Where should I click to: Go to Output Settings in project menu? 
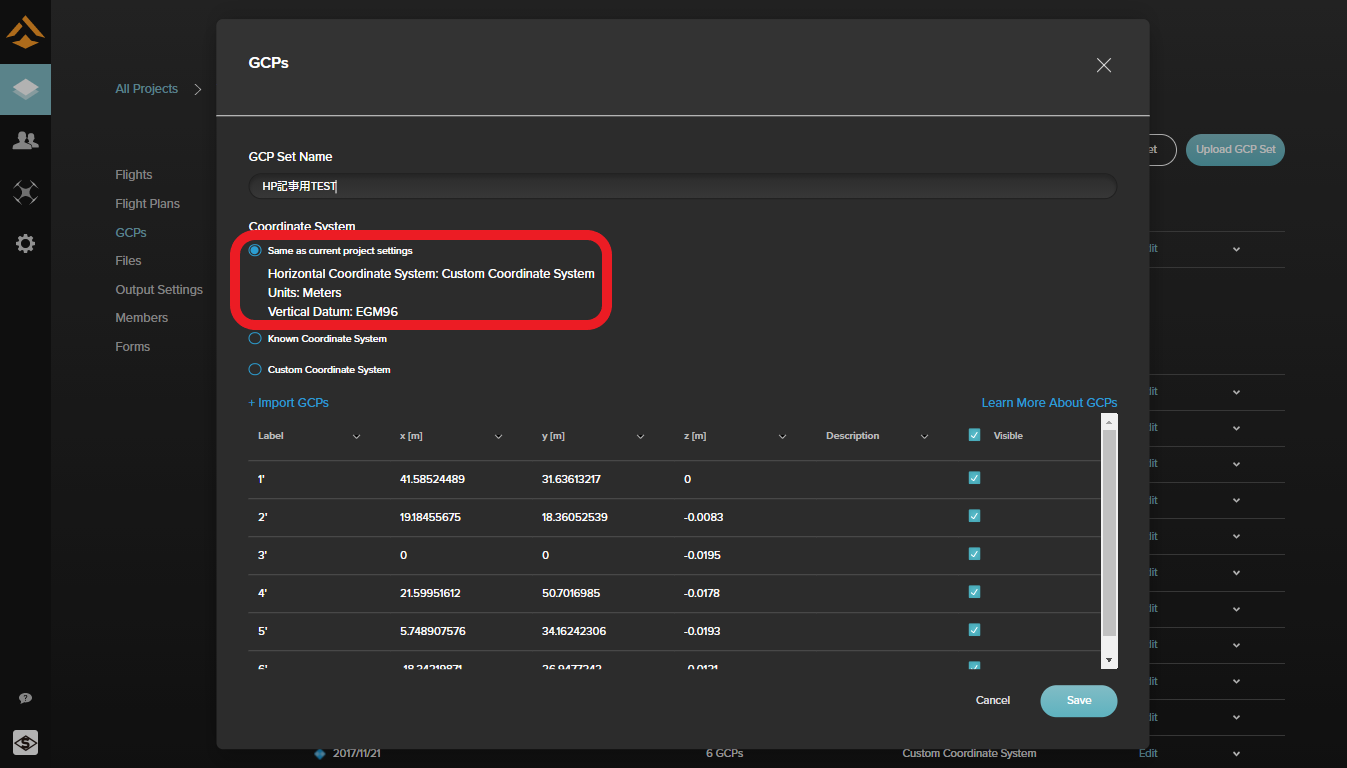[x=159, y=290]
